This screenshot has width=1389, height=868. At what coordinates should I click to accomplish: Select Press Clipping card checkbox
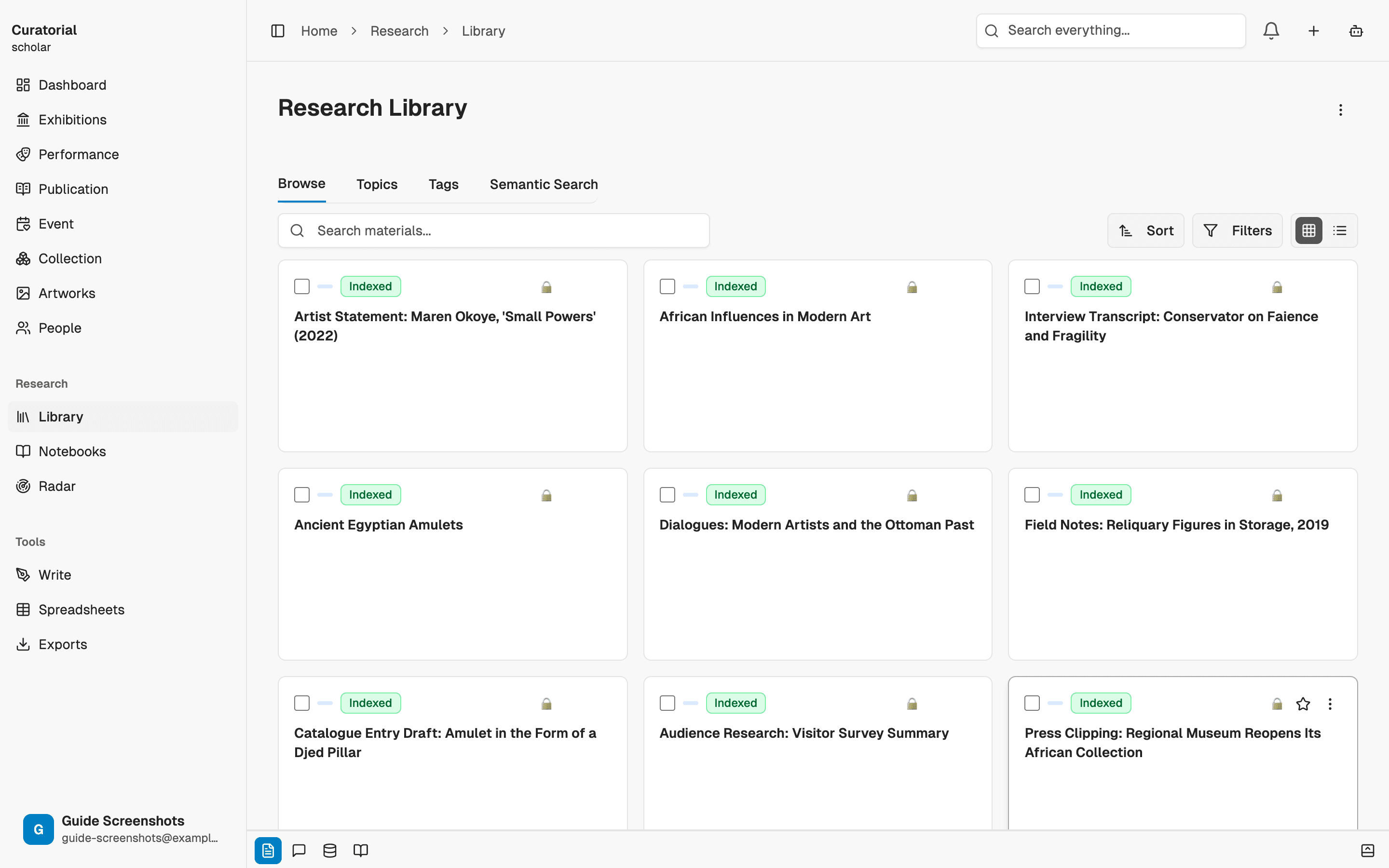tap(1032, 703)
